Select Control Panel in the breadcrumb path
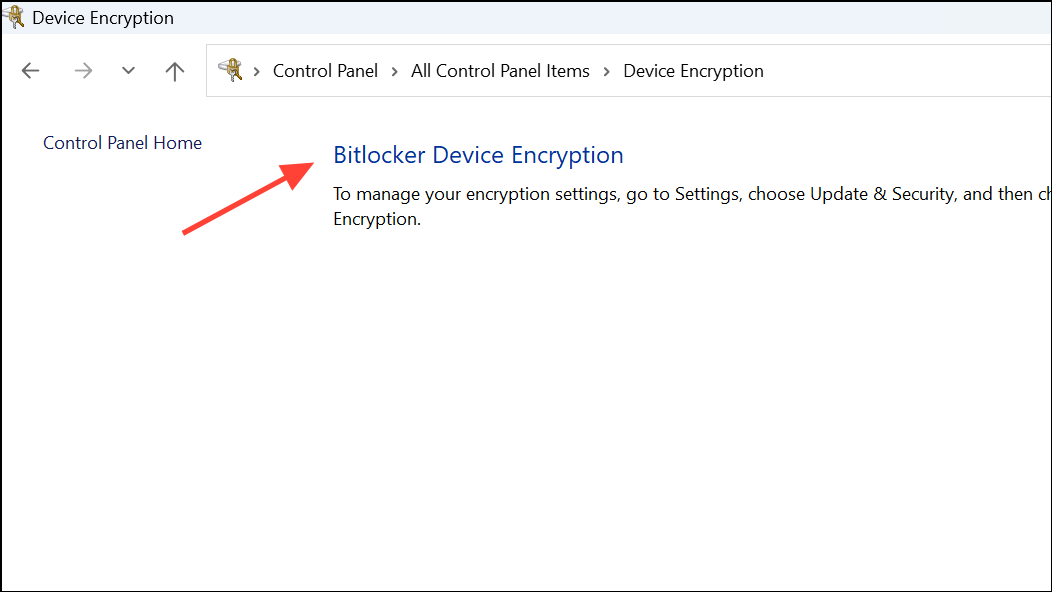 tap(325, 70)
